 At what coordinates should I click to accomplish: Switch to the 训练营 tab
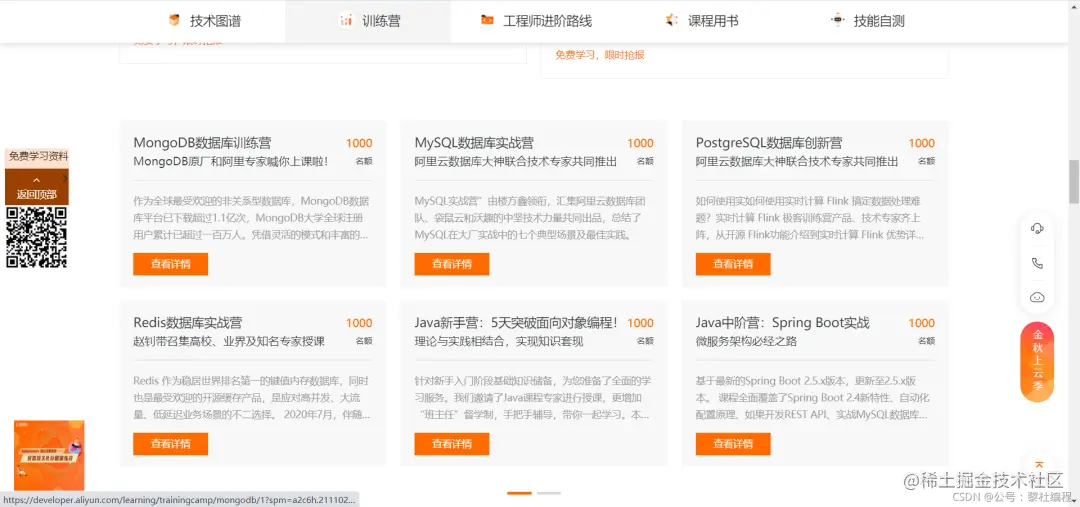(x=368, y=21)
